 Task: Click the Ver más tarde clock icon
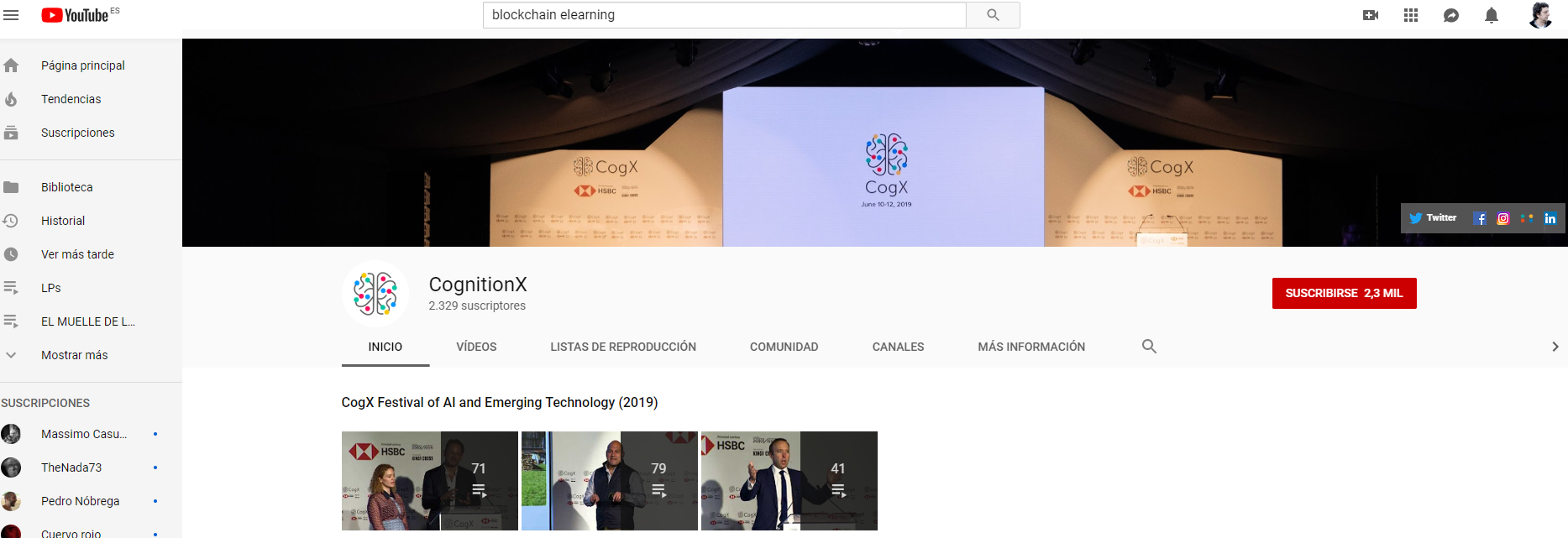tap(11, 254)
